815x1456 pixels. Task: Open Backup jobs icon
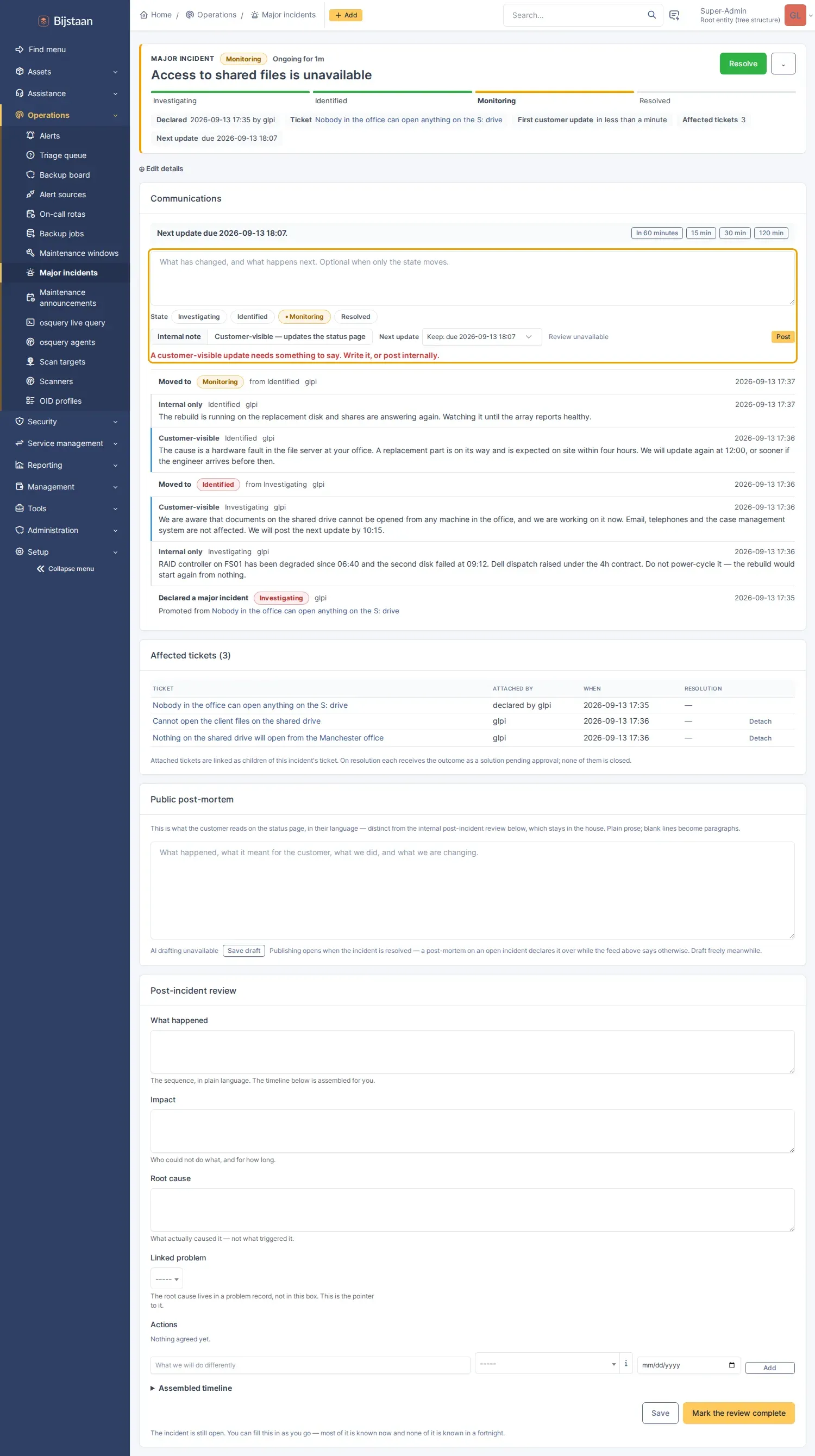(30, 234)
